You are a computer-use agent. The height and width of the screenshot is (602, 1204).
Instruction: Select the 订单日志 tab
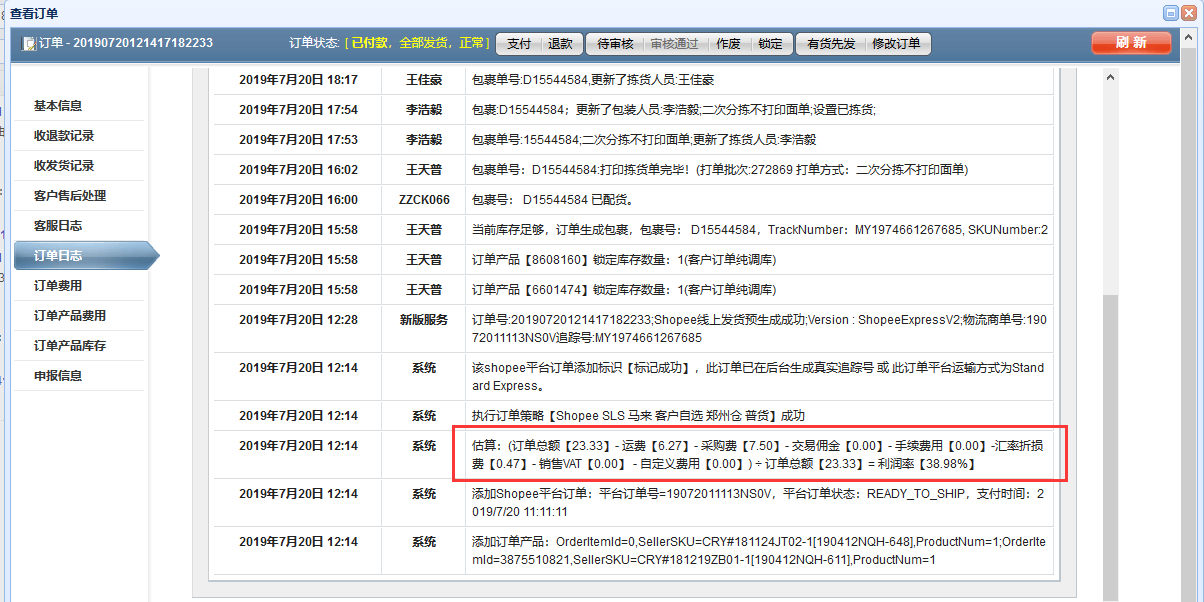pyautogui.click(x=85, y=256)
